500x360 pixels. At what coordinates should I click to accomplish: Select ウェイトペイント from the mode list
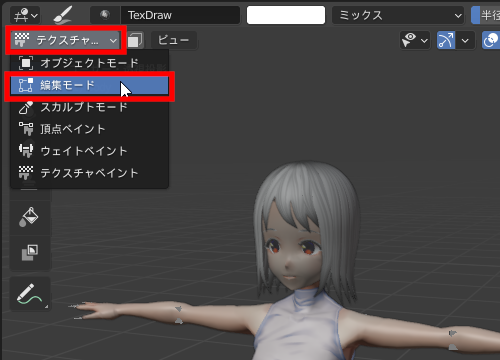point(89,151)
